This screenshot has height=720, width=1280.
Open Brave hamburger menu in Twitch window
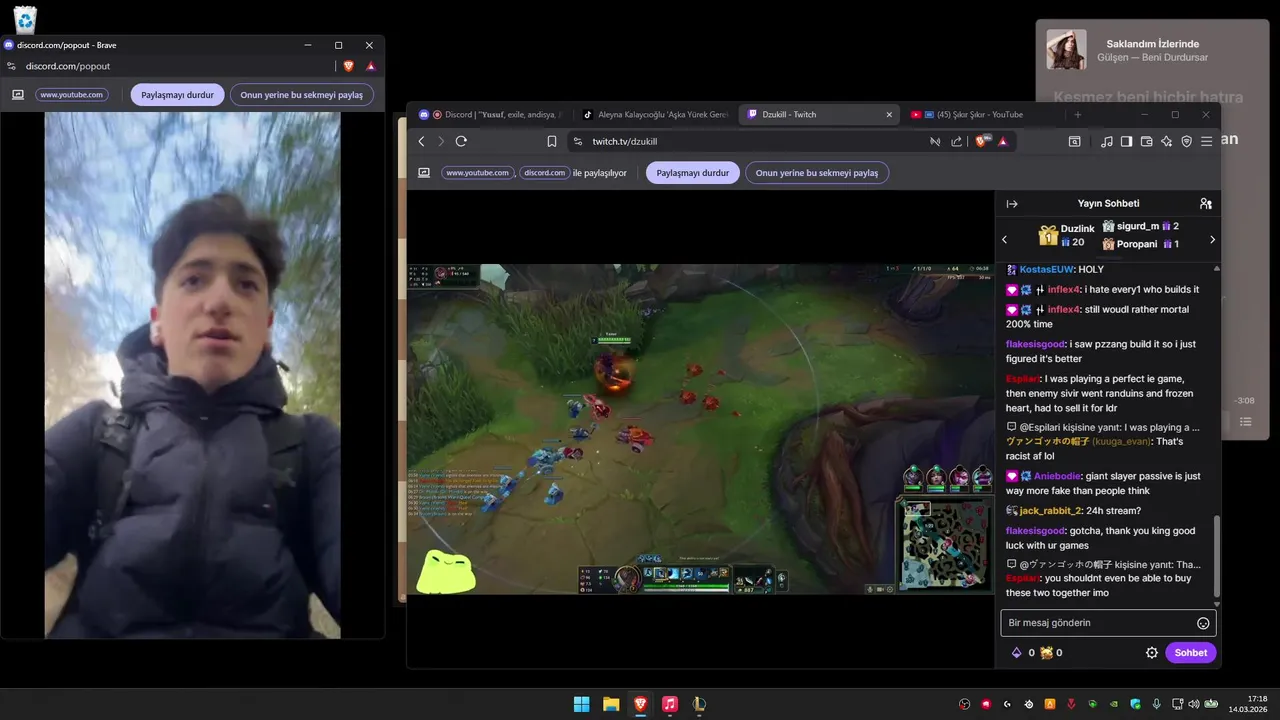(1207, 141)
